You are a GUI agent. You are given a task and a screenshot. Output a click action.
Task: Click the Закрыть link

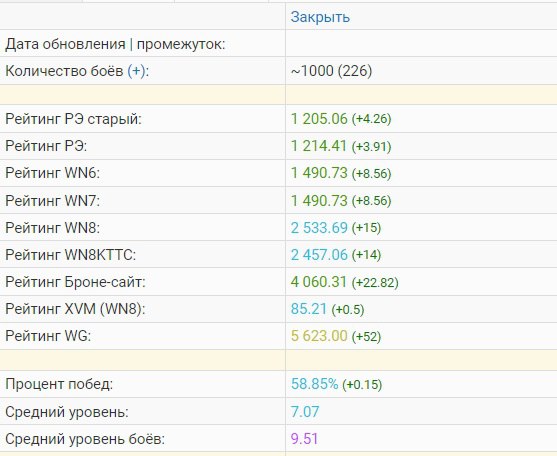pos(320,17)
